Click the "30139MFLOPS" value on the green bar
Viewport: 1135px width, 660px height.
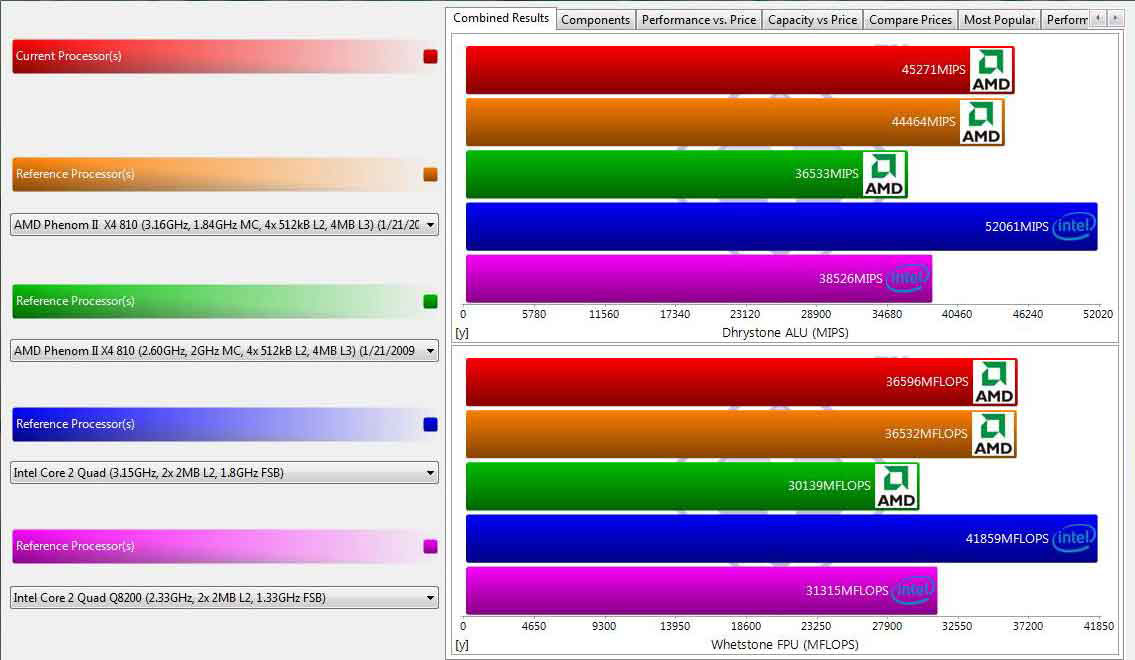829,486
